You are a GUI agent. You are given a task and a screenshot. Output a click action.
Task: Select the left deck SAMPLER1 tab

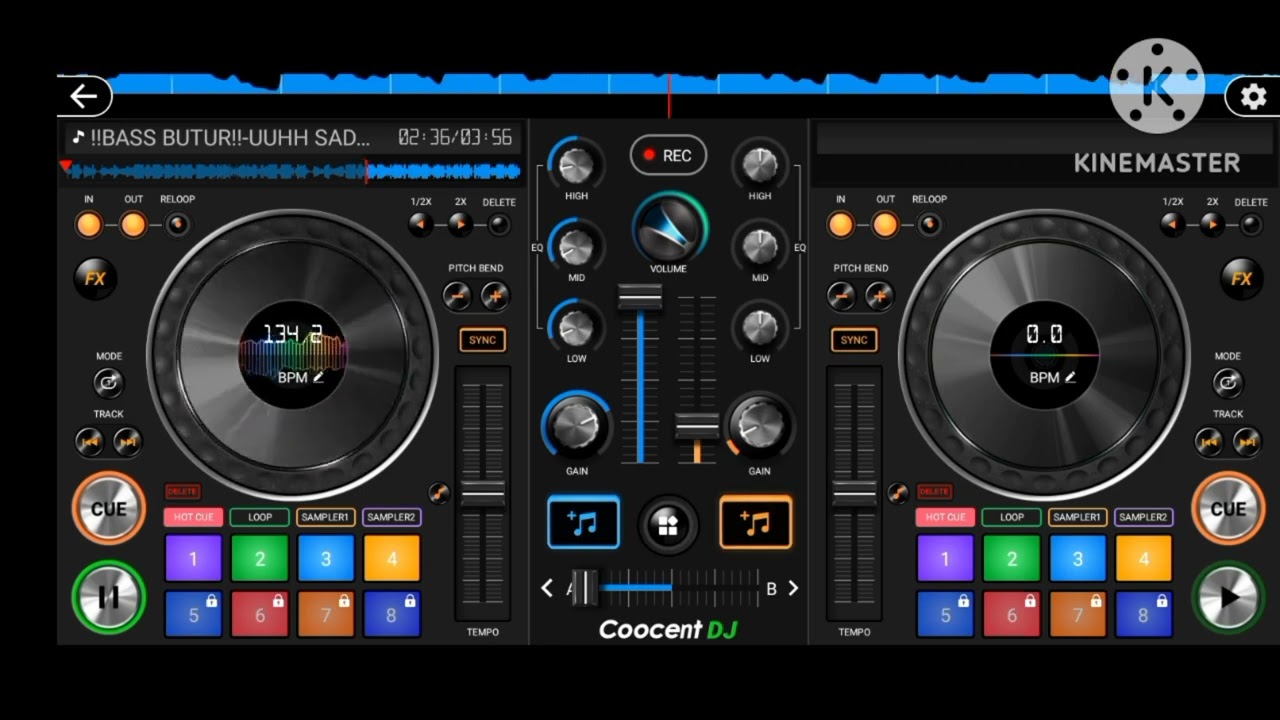pyautogui.click(x=325, y=517)
